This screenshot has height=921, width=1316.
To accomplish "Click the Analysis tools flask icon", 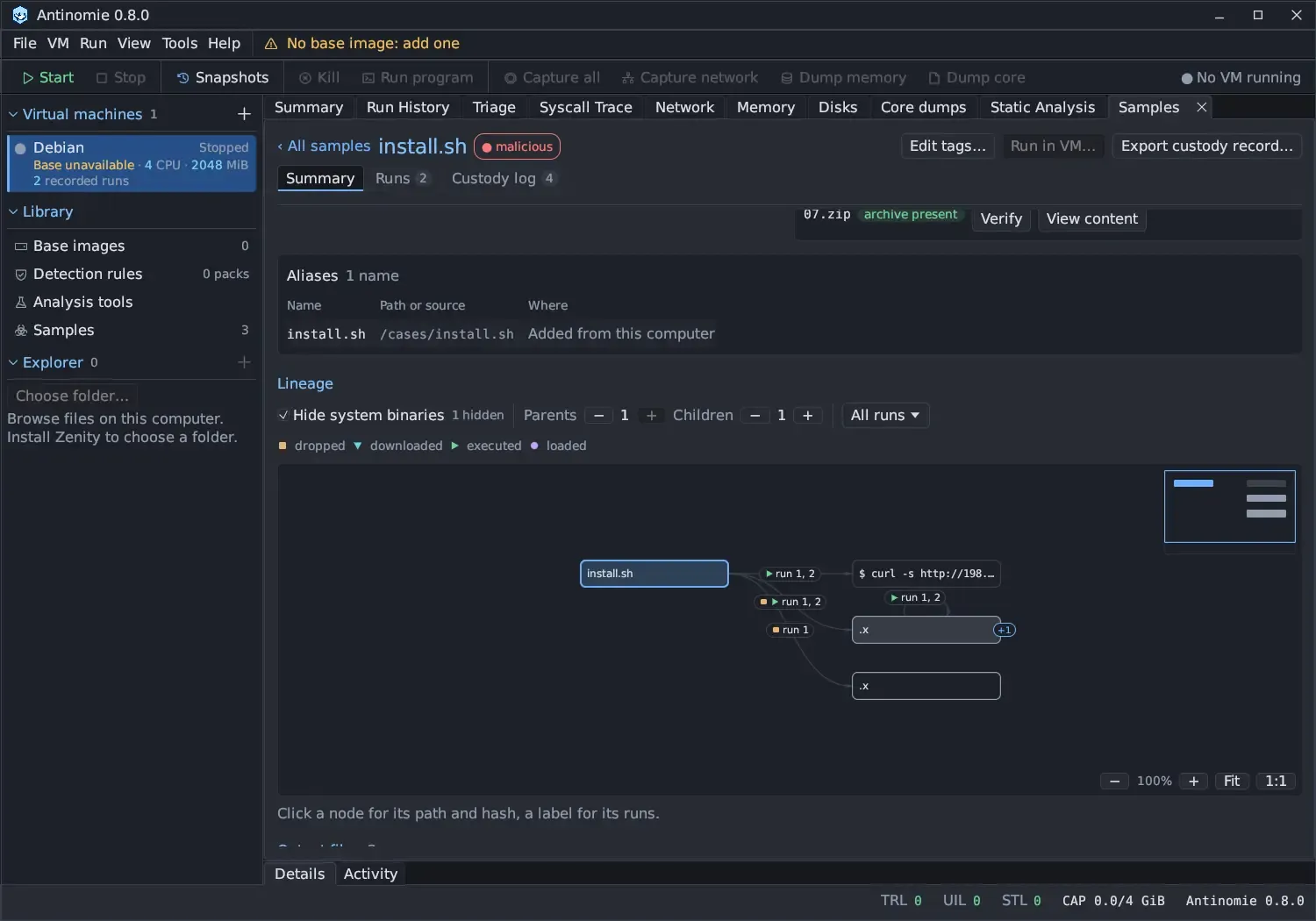I will pos(21,303).
